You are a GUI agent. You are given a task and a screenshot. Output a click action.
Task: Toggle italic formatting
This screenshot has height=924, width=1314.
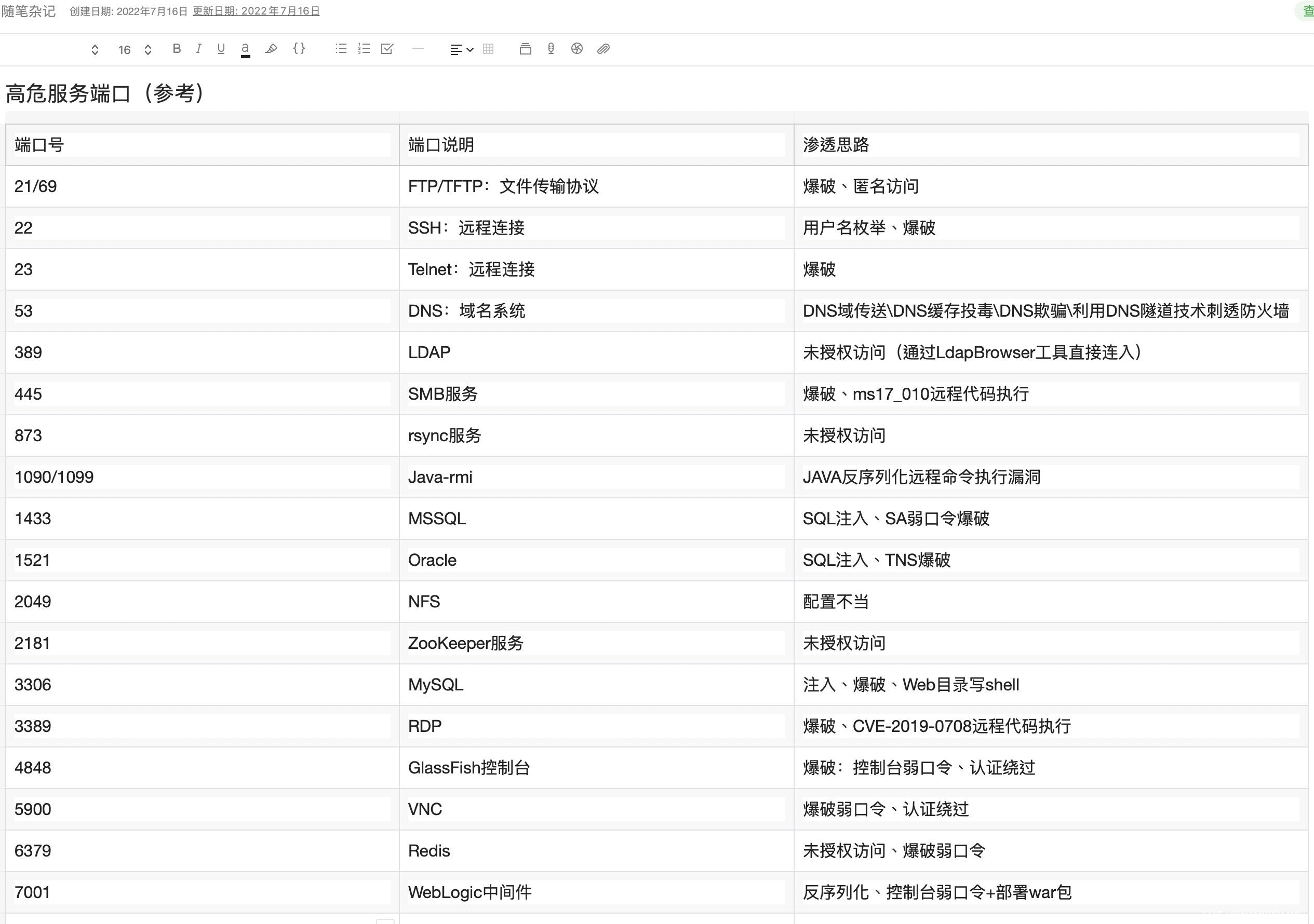198,49
